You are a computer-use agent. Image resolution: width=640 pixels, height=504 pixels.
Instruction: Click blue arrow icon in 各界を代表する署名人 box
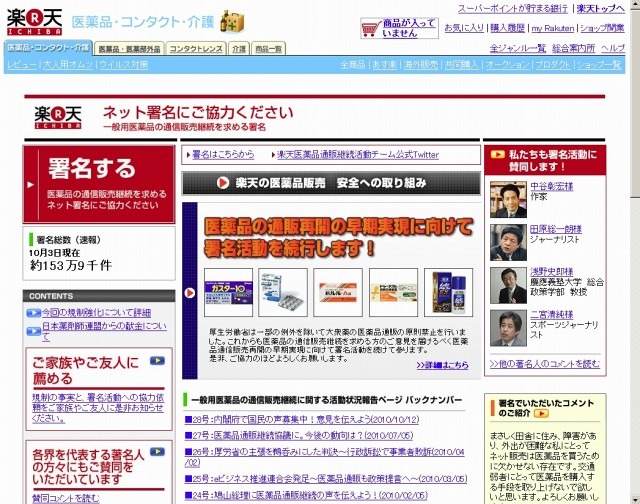157,452
